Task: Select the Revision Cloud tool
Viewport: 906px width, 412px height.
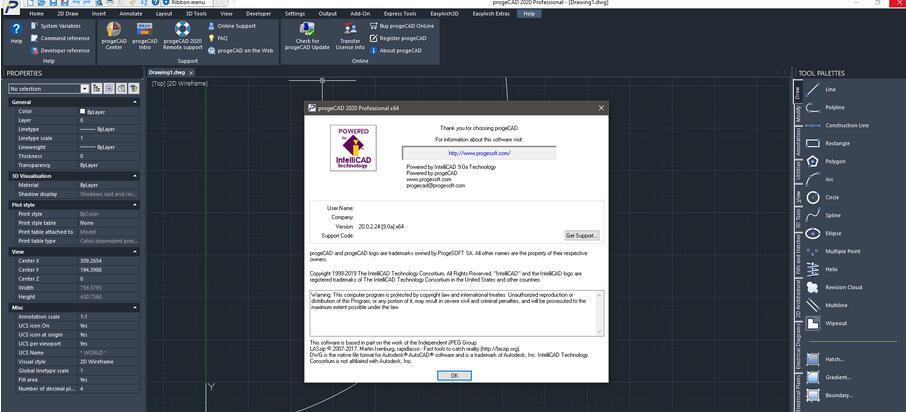Action: [834, 287]
